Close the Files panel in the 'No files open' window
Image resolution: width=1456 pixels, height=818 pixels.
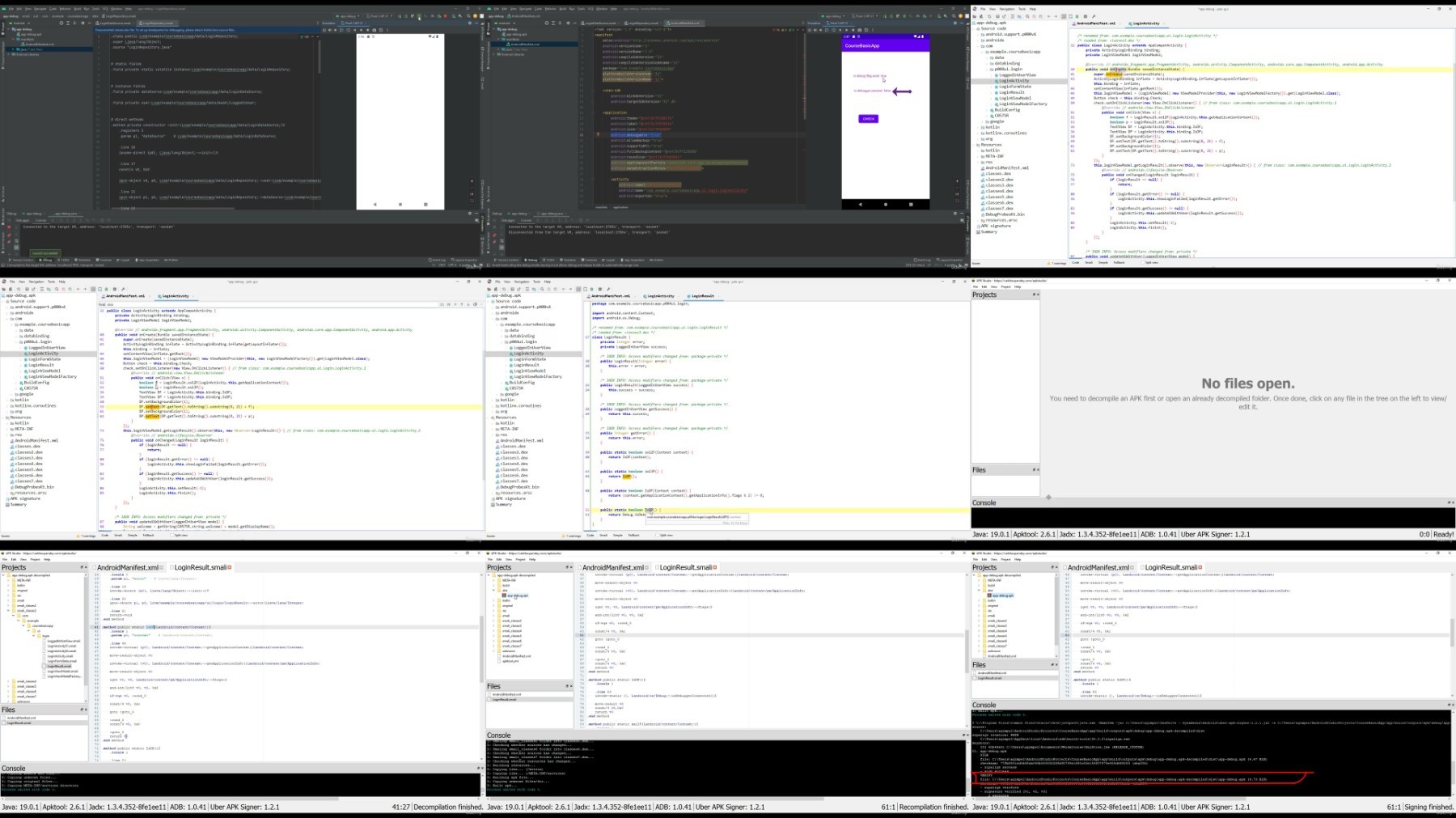(x=1037, y=470)
